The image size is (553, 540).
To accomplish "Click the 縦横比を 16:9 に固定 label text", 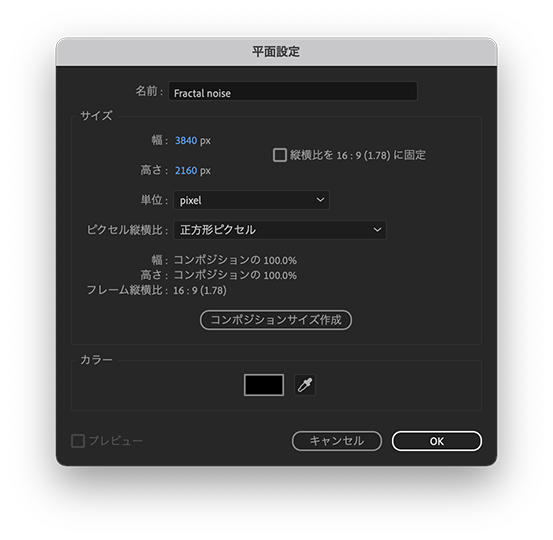I will [358, 155].
